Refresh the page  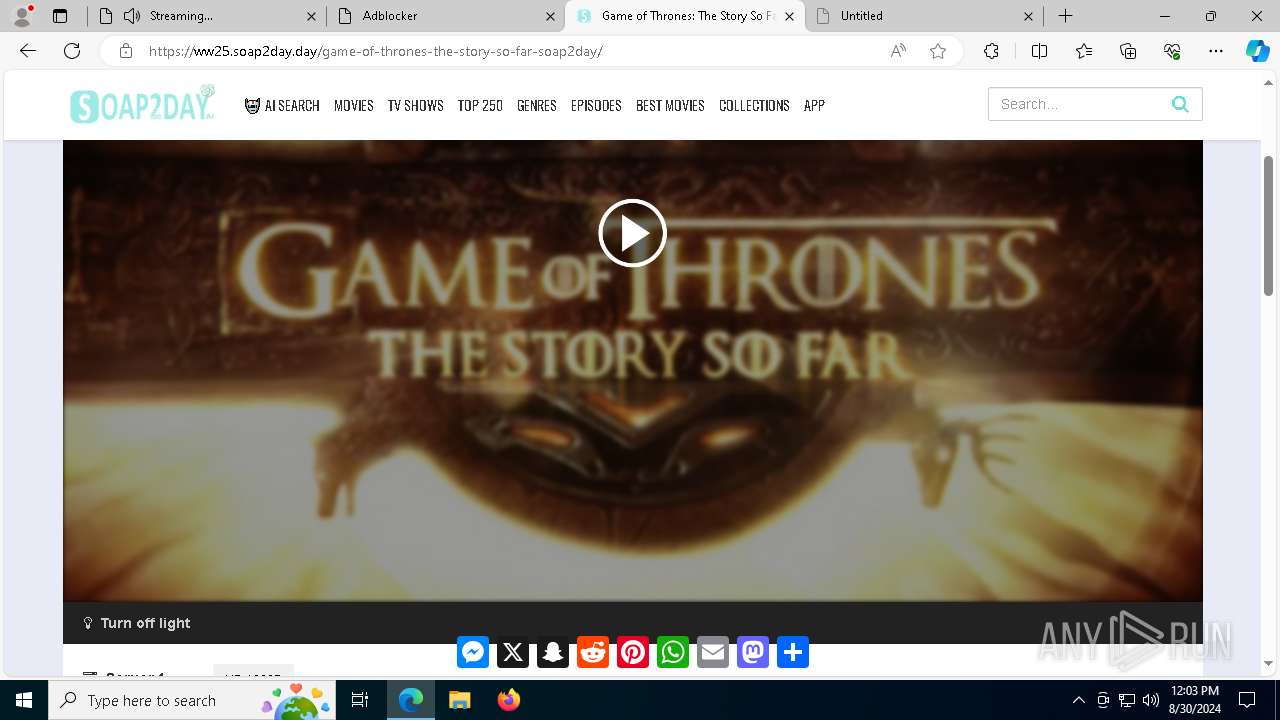point(72,51)
